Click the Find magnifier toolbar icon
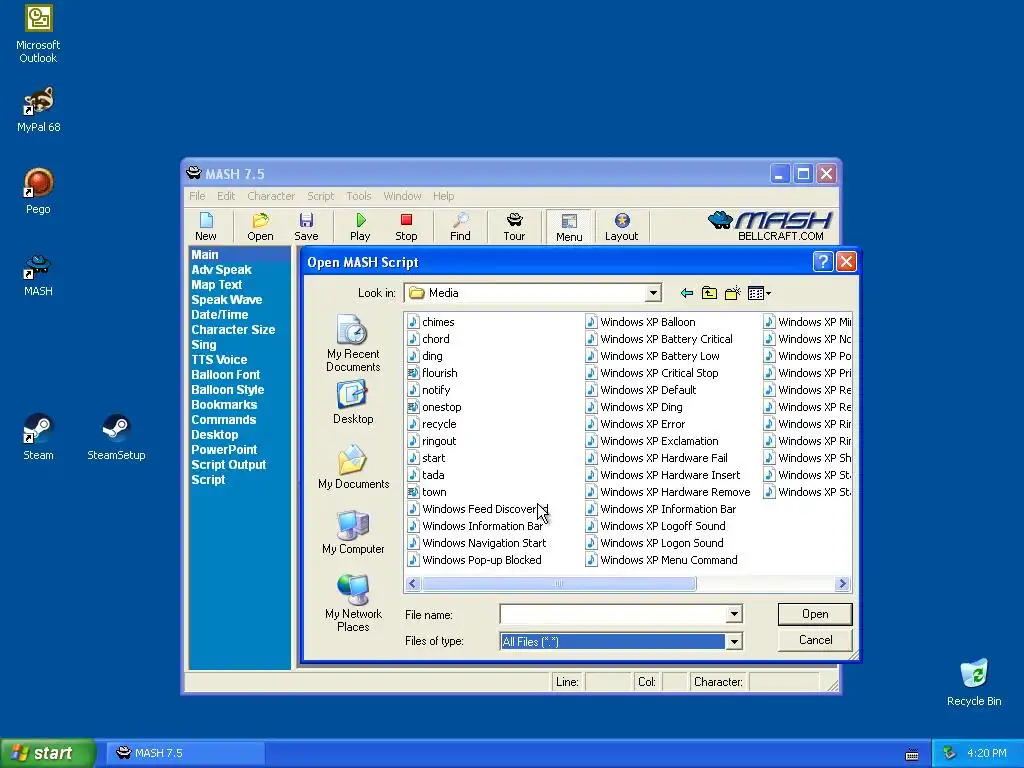This screenshot has height=768, width=1024. tap(460, 226)
